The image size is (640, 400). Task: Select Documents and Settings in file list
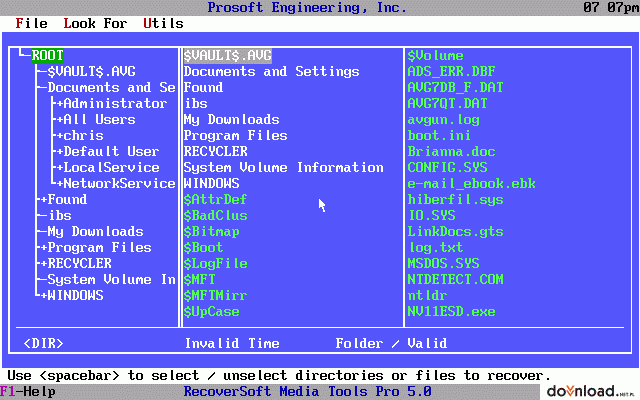271,71
